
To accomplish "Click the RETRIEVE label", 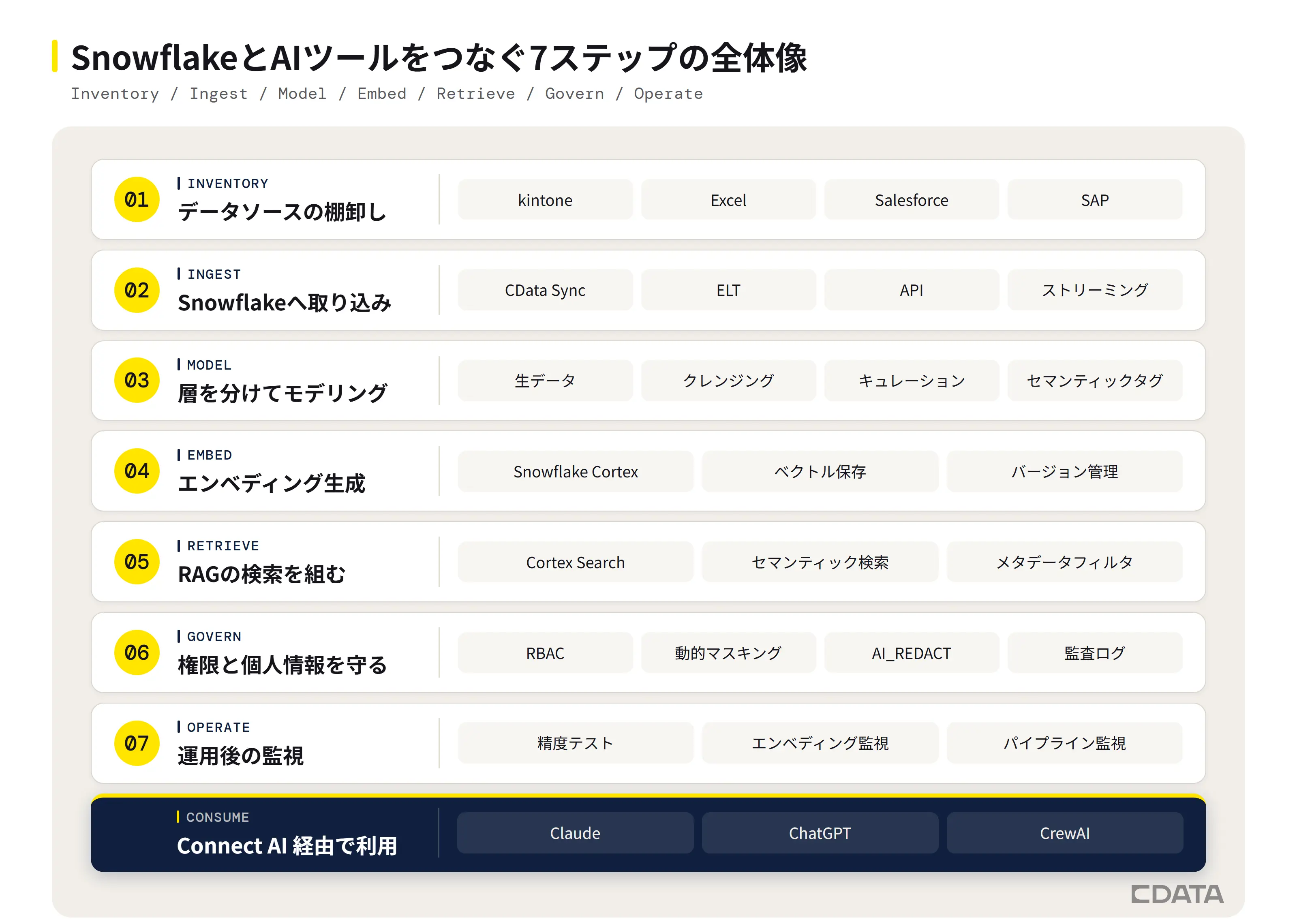I will [x=223, y=545].
